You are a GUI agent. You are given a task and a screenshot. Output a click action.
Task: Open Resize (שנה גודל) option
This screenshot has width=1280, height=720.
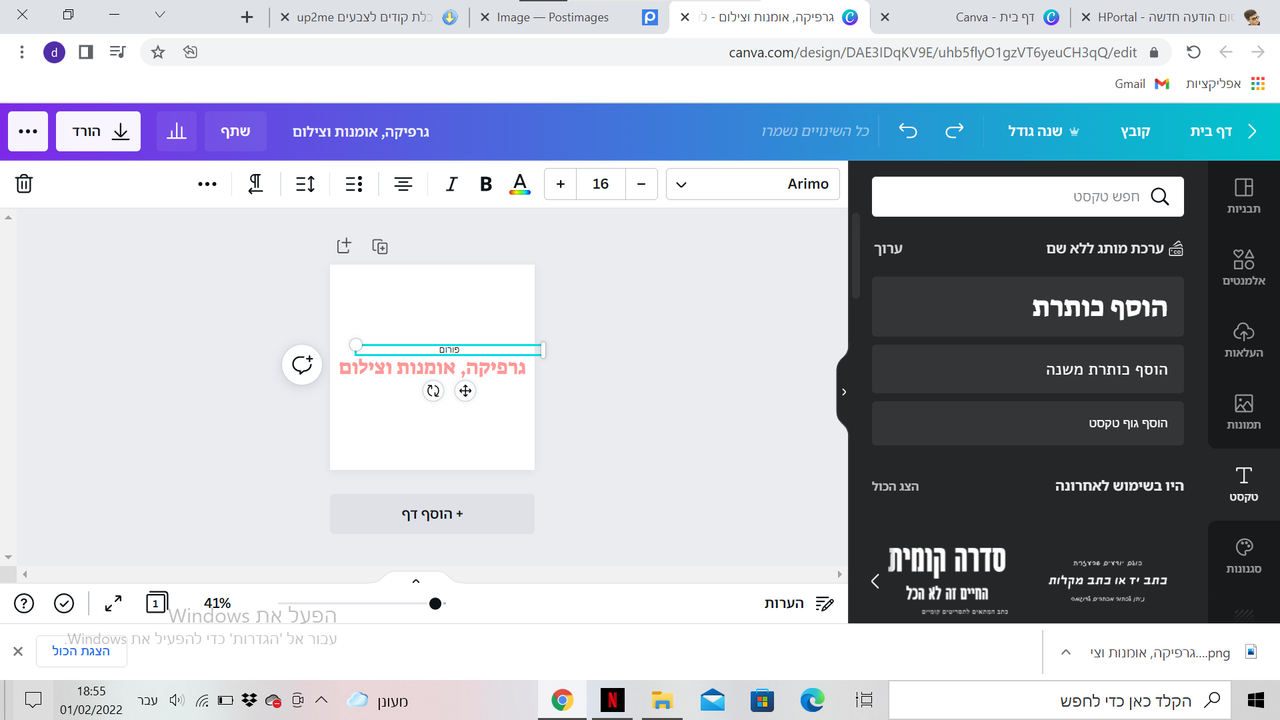pos(1043,131)
